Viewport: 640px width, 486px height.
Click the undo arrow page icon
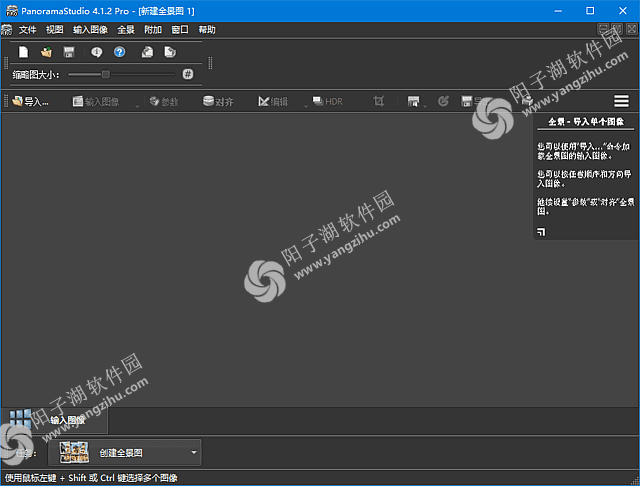147,52
